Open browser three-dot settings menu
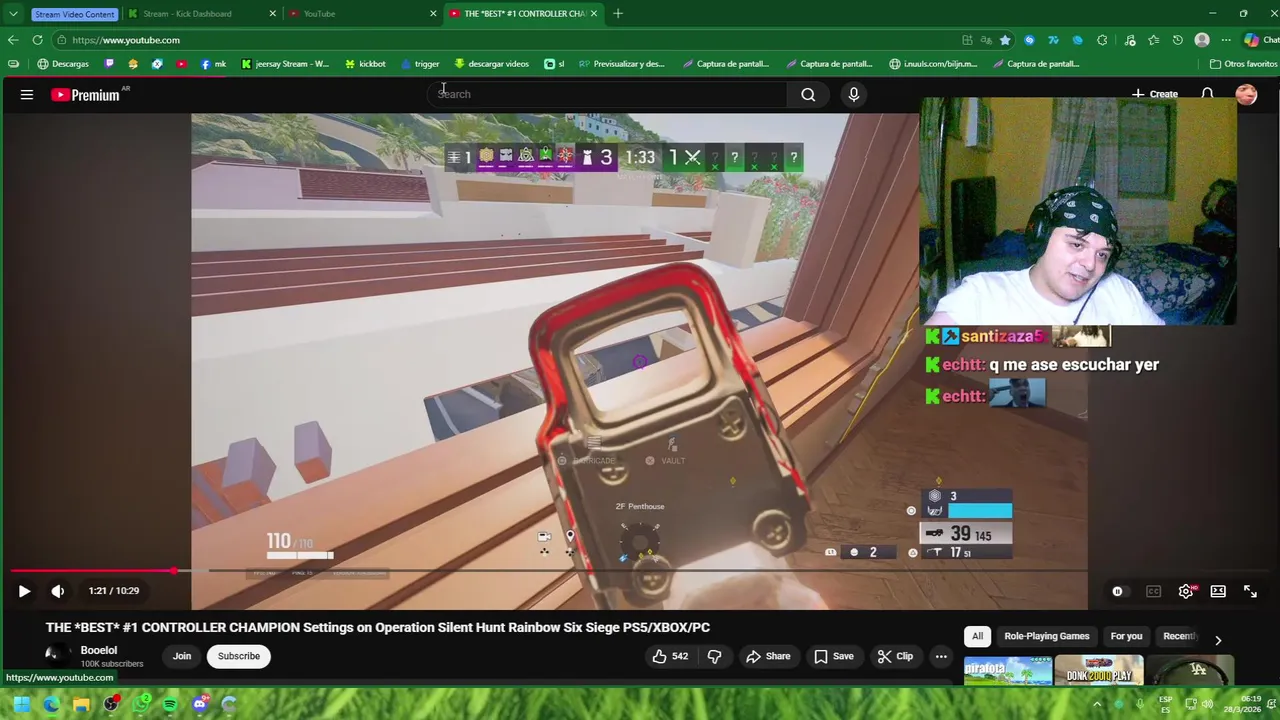The height and width of the screenshot is (720, 1280). [x=1226, y=40]
